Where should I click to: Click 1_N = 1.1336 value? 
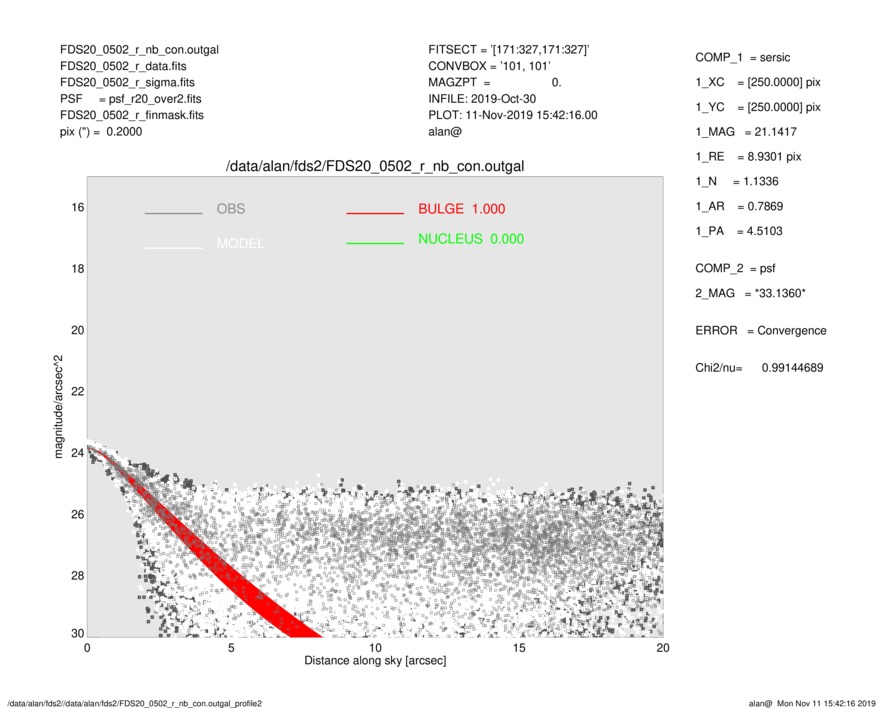[737, 182]
